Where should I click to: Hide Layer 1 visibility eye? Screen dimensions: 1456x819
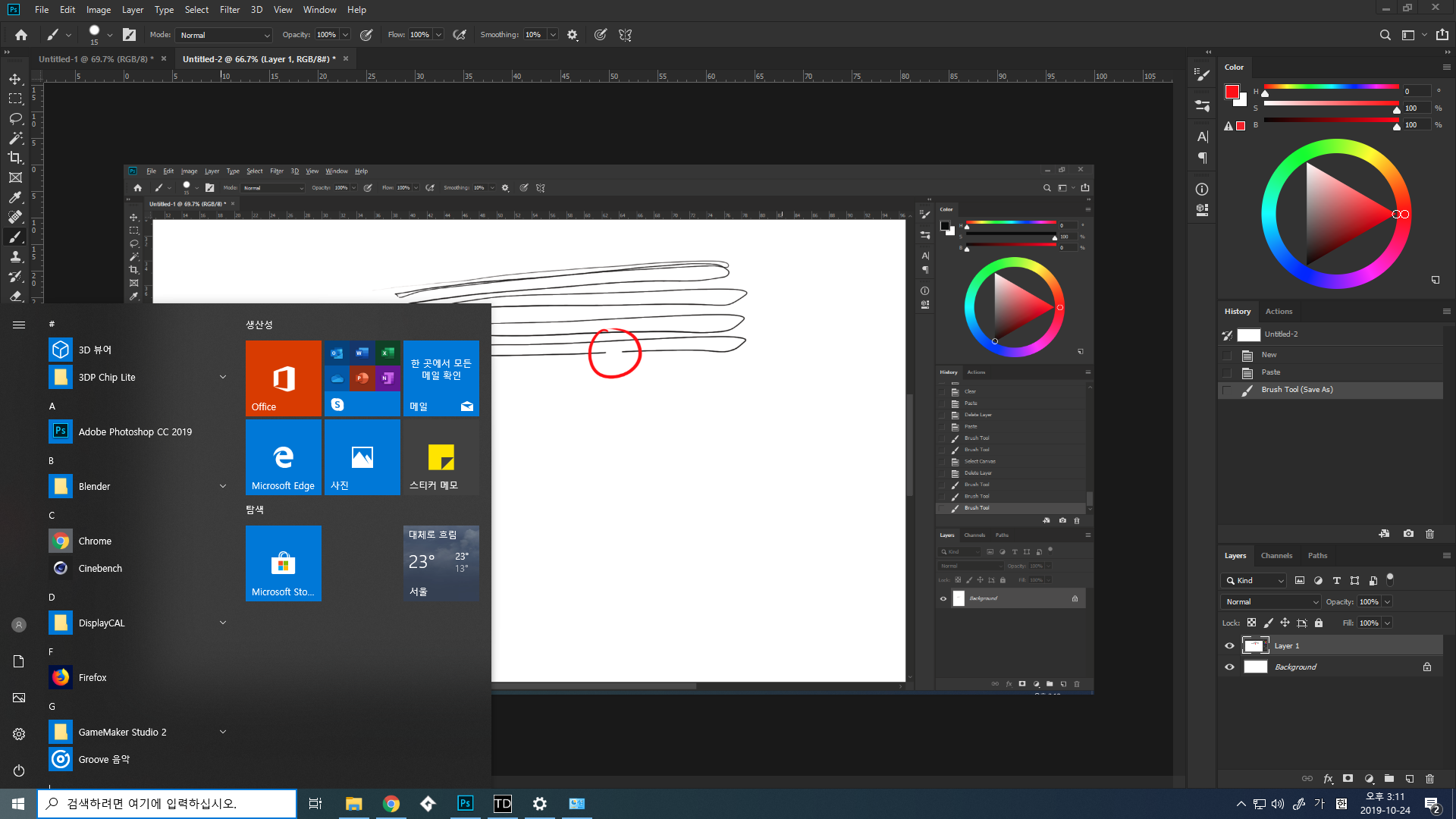coord(1229,646)
